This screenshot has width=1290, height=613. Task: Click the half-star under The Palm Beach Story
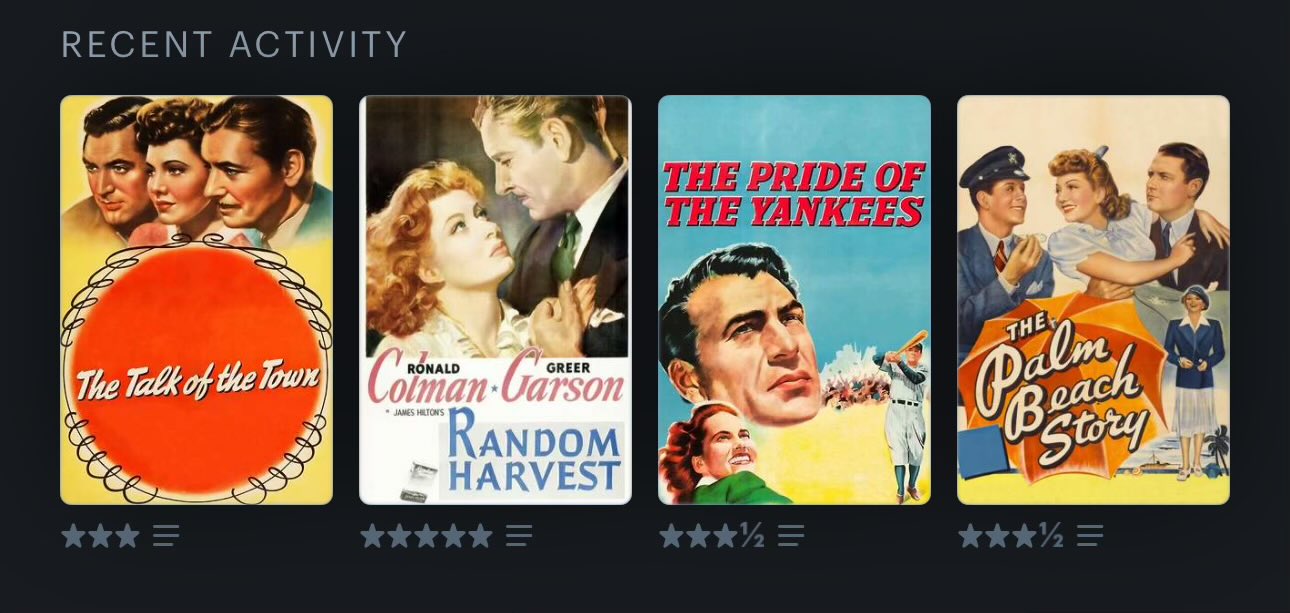pyautogui.click(x=1051, y=537)
